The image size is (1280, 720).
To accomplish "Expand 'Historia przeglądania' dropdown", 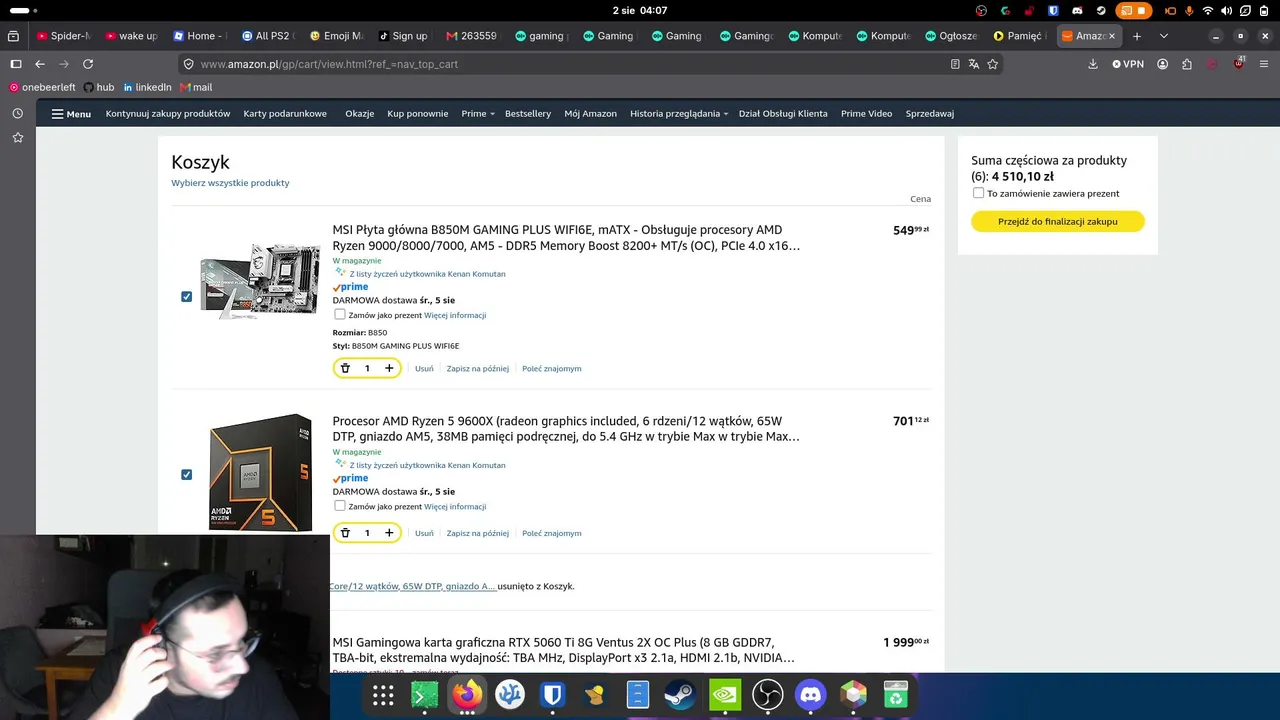I will [x=679, y=114].
